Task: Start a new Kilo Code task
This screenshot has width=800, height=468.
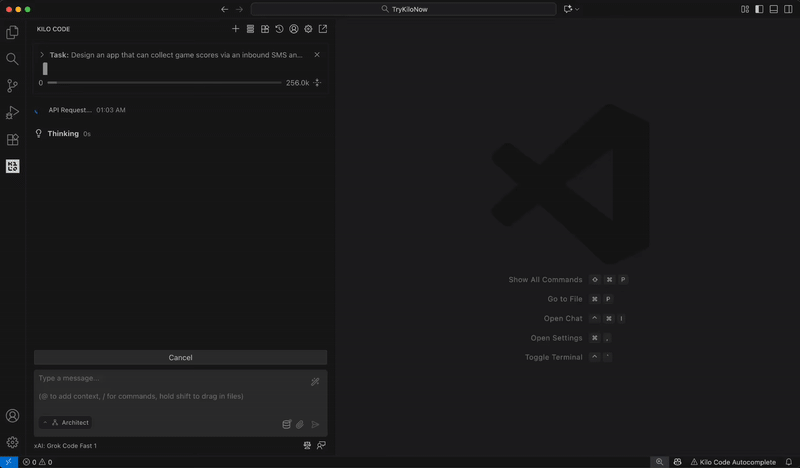Action: tap(235, 29)
